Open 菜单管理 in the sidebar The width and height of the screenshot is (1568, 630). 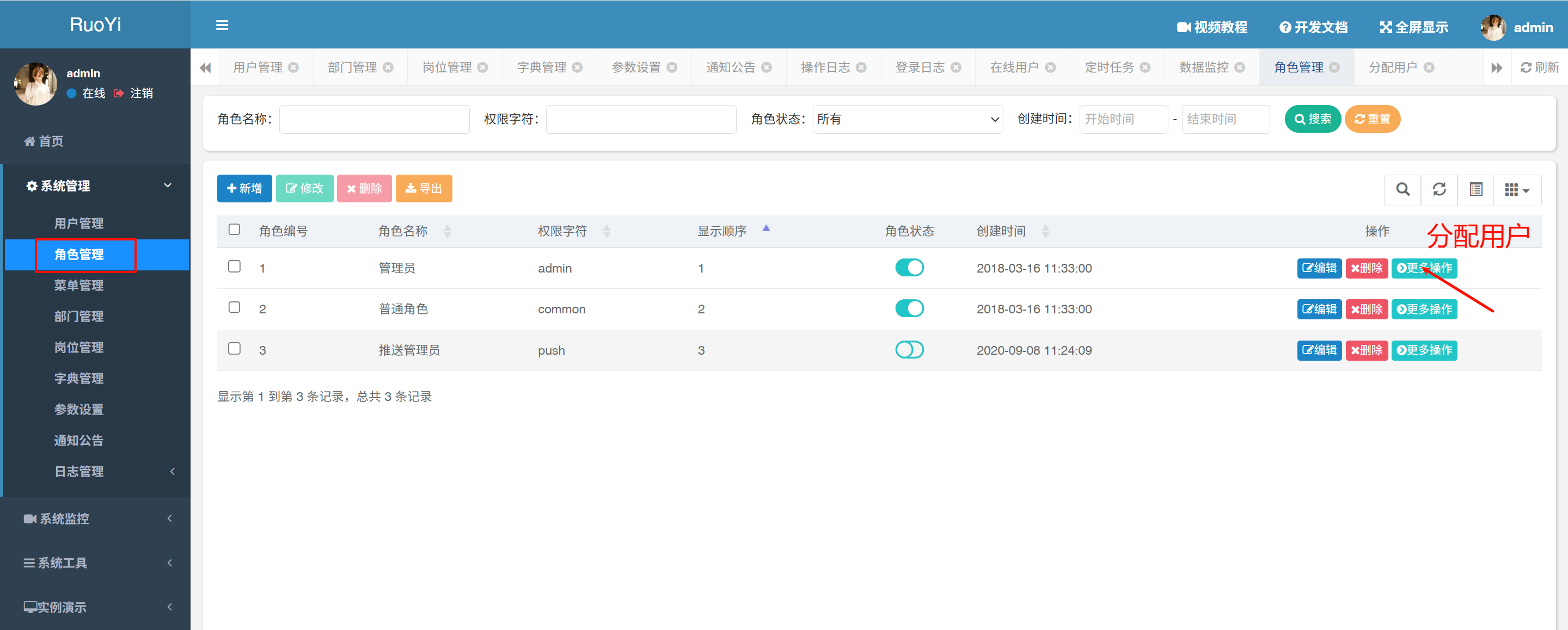[x=78, y=285]
